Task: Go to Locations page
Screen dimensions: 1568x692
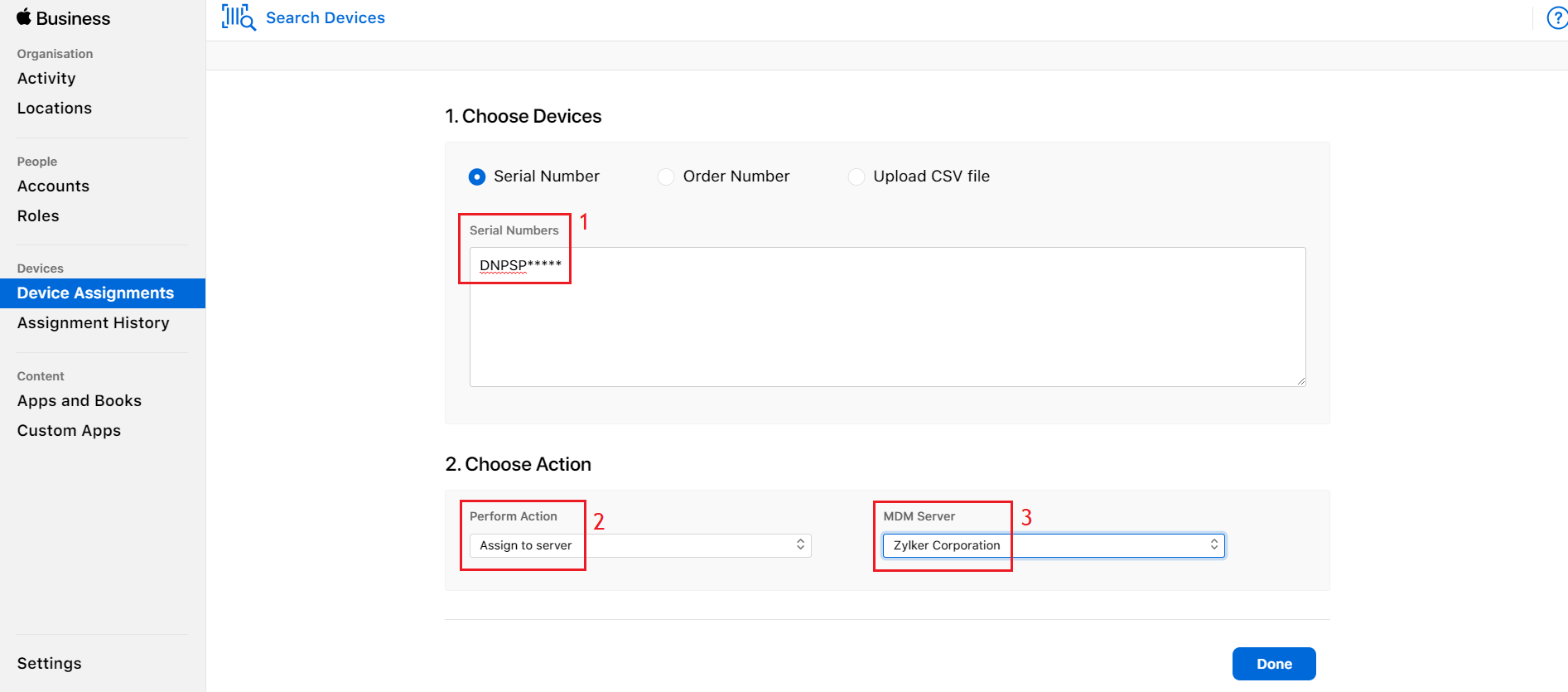Action: [55, 109]
